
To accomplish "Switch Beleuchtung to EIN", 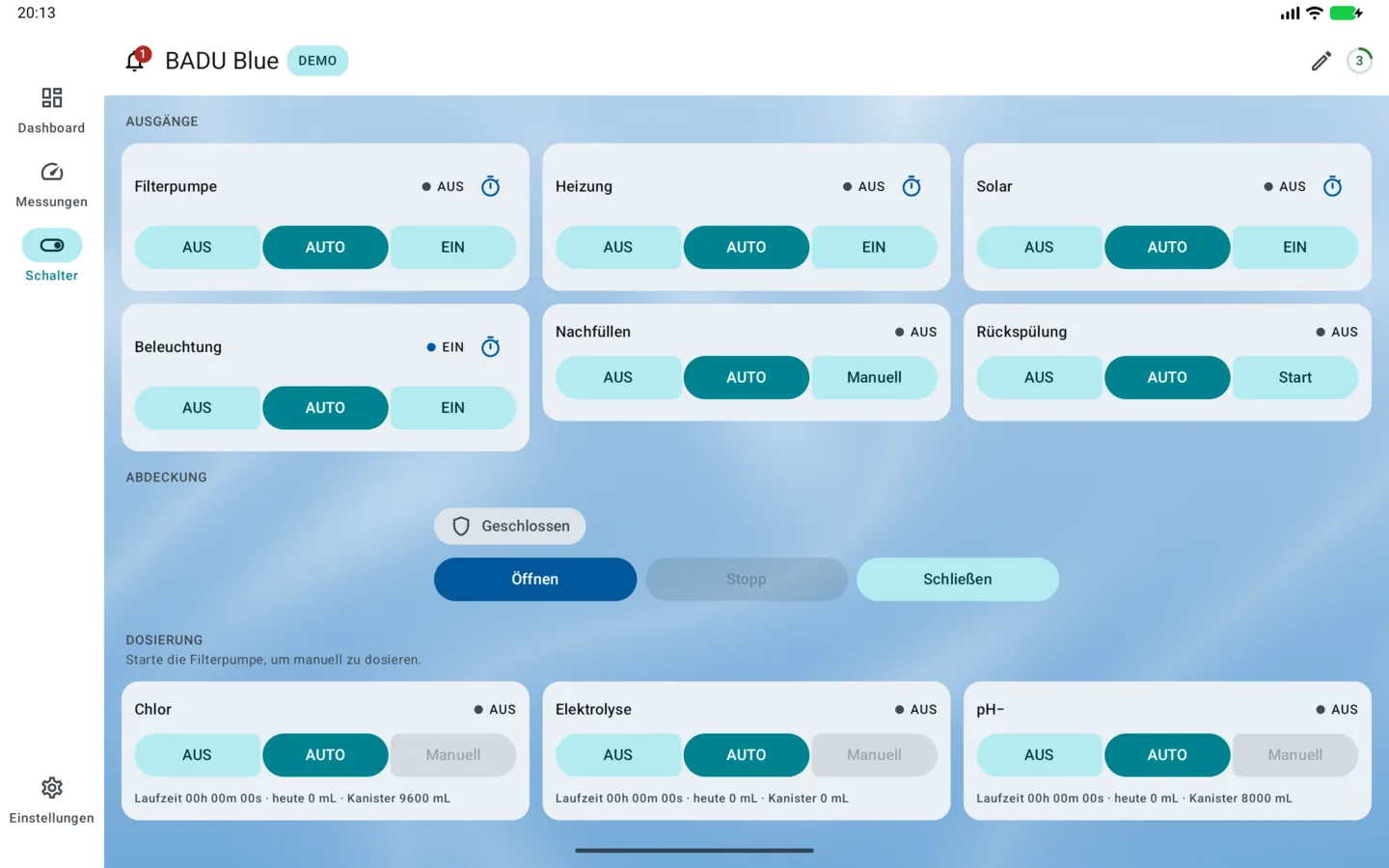I will 452,408.
